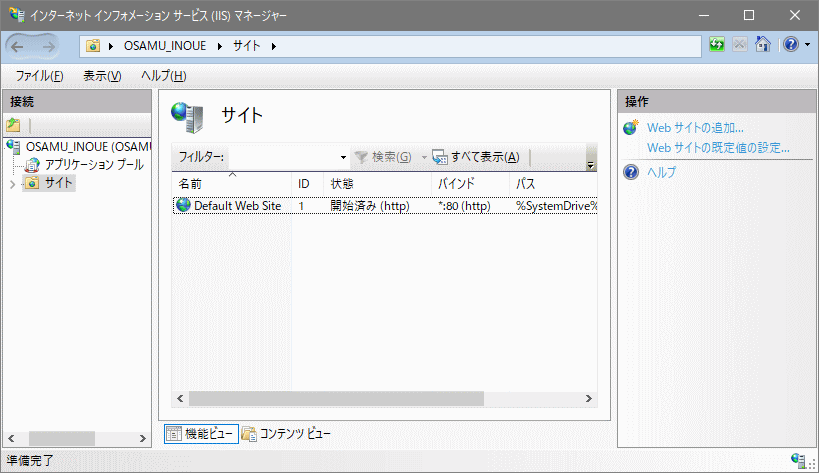This screenshot has height=473, width=819.
Task: Click the create connection icon in 接続 pane
Action: point(14,125)
